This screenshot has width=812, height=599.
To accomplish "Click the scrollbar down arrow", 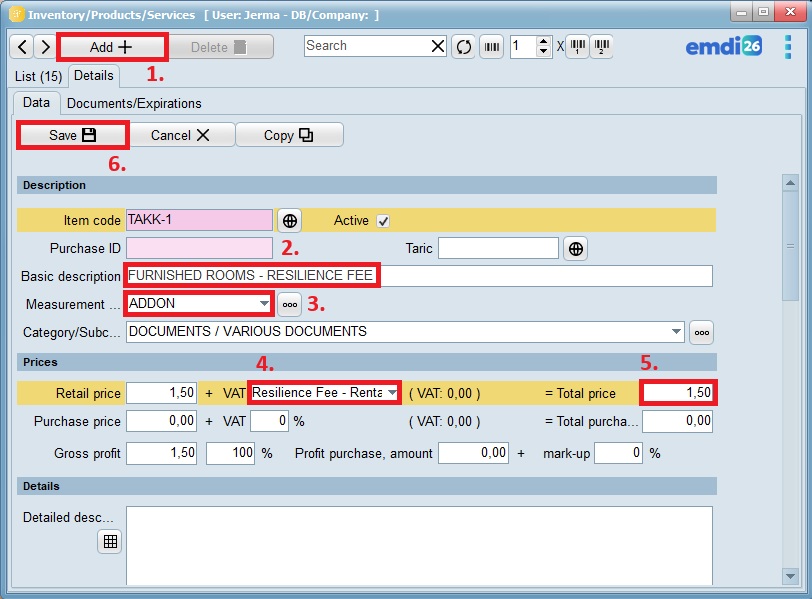I will pos(790,576).
